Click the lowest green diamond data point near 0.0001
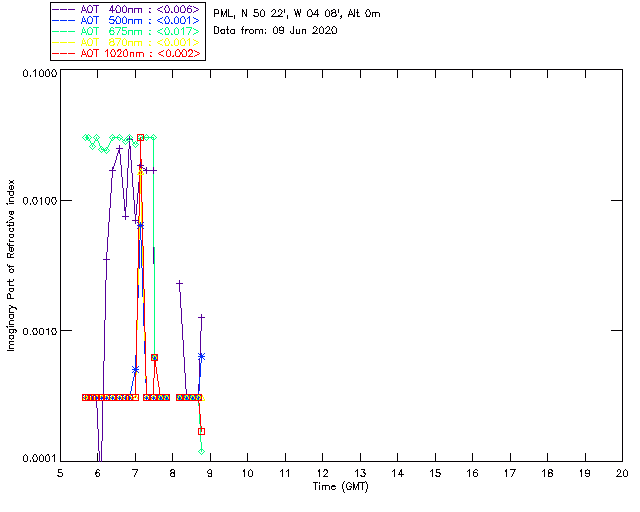Screen dimensions: 640x512 pos(201,451)
